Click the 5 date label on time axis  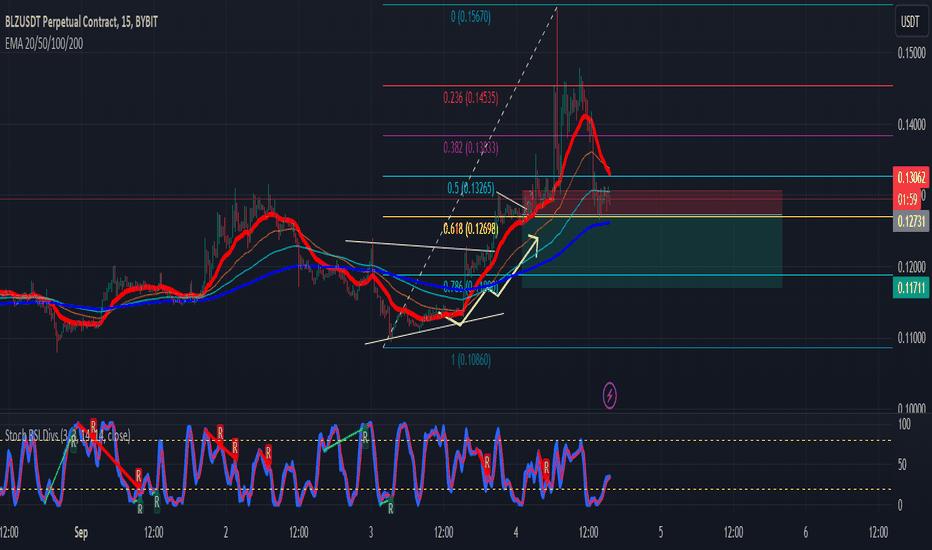click(x=660, y=532)
